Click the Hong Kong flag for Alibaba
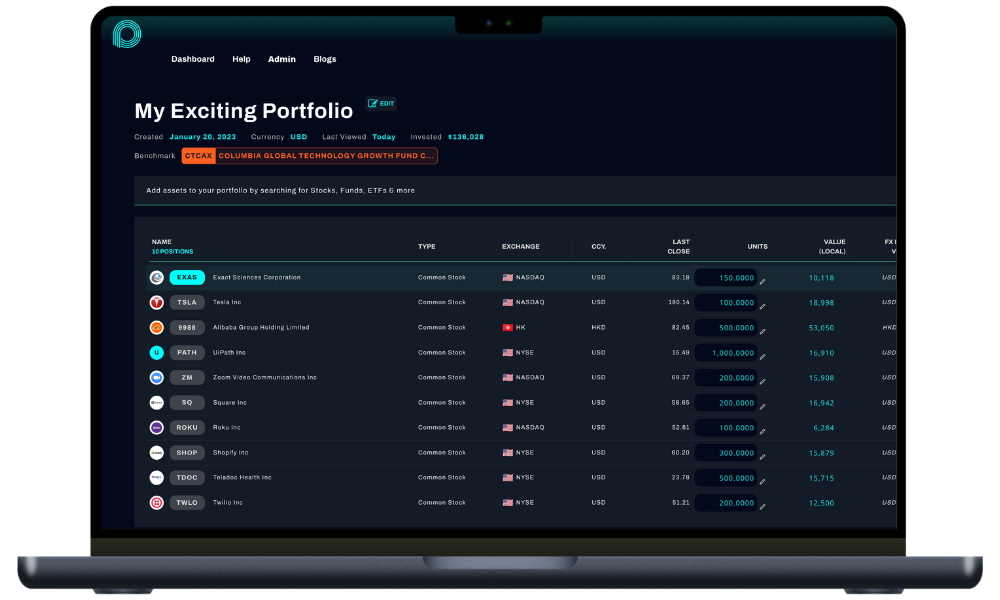Viewport: 1000px width, 600px height. 508,328
